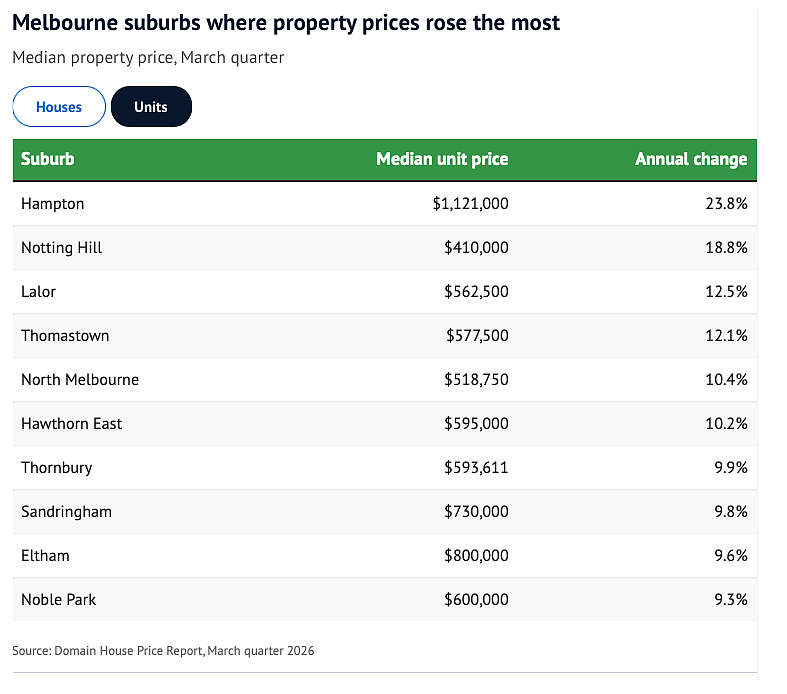Click the 23.8% annual change value
The width and height of the screenshot is (787, 694).
pyautogui.click(x=726, y=204)
